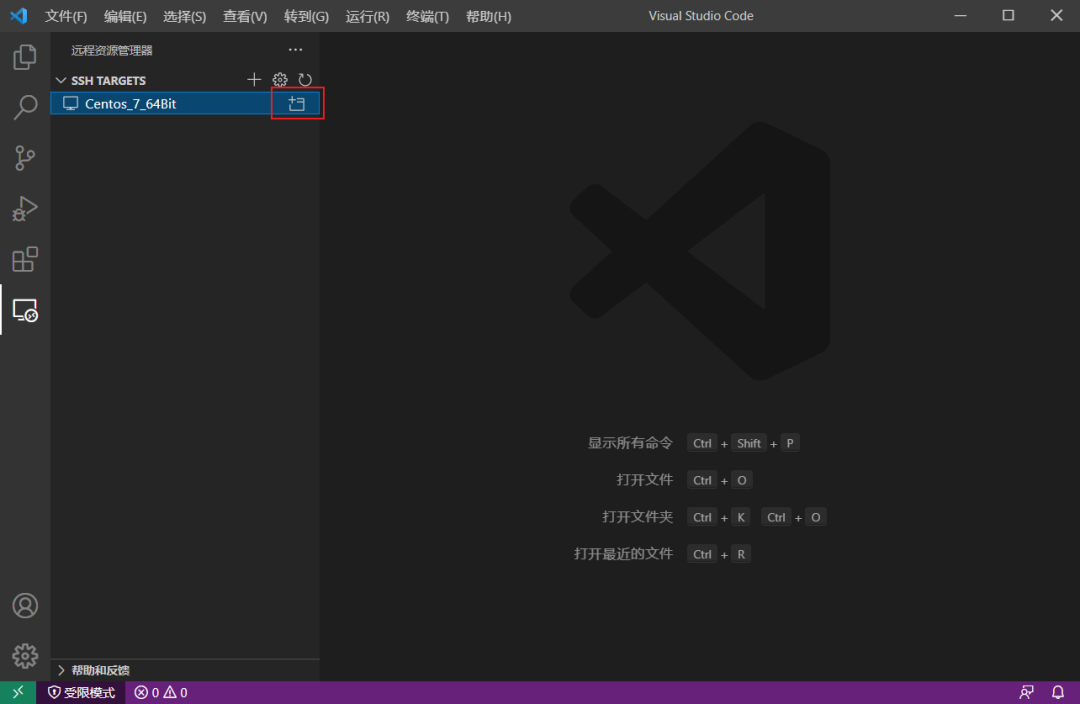This screenshot has width=1080, height=704.
Task: Click the 打开文件 shortcut hint
Action: coord(644,479)
